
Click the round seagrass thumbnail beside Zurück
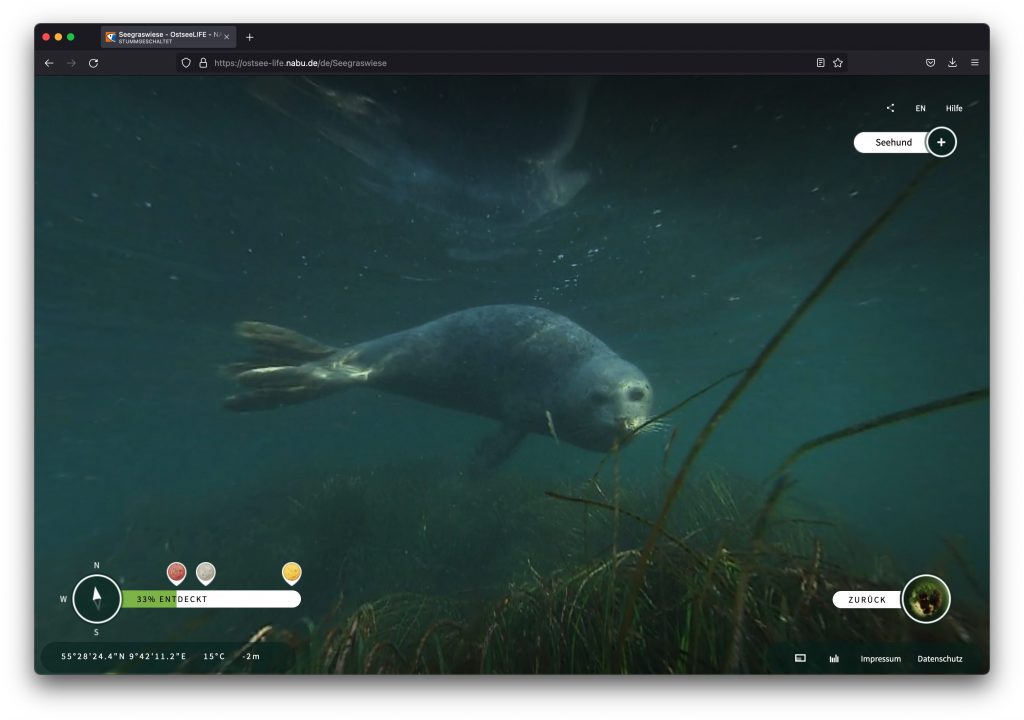[x=926, y=599]
